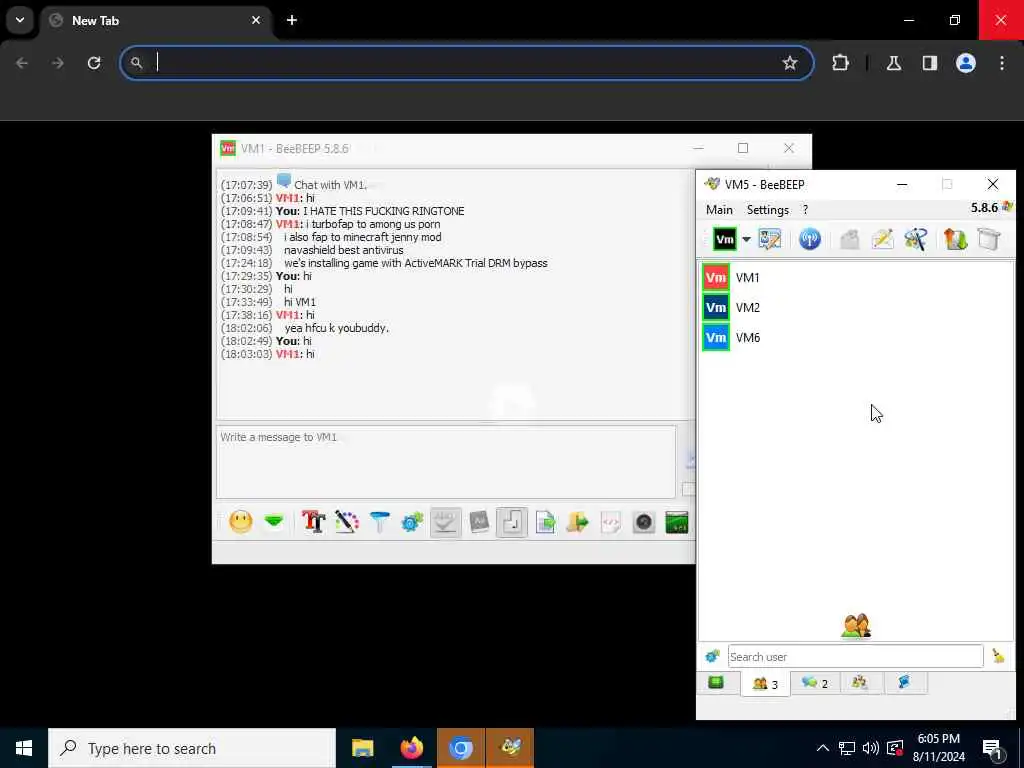Switch to the blue saved chats tab
Viewport: 1024px width, 768px height.
[x=904, y=682]
